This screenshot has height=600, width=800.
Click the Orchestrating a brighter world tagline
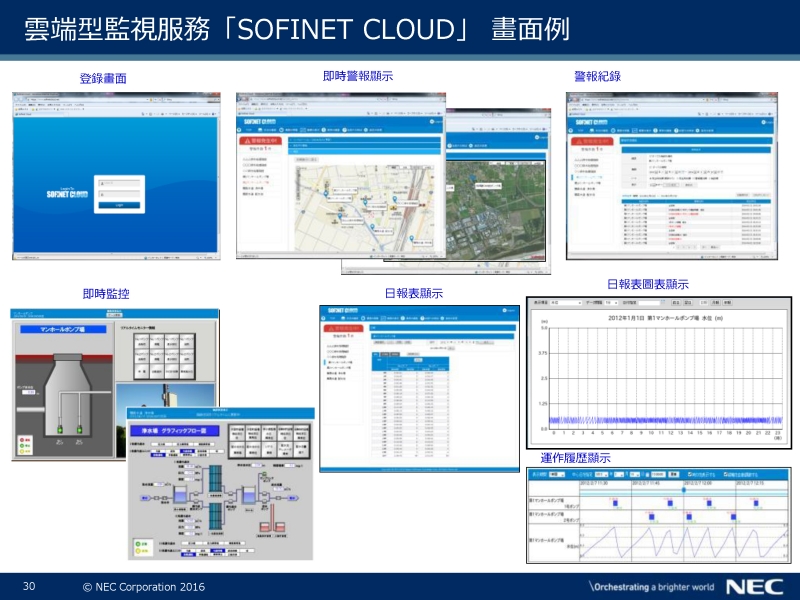point(652,587)
